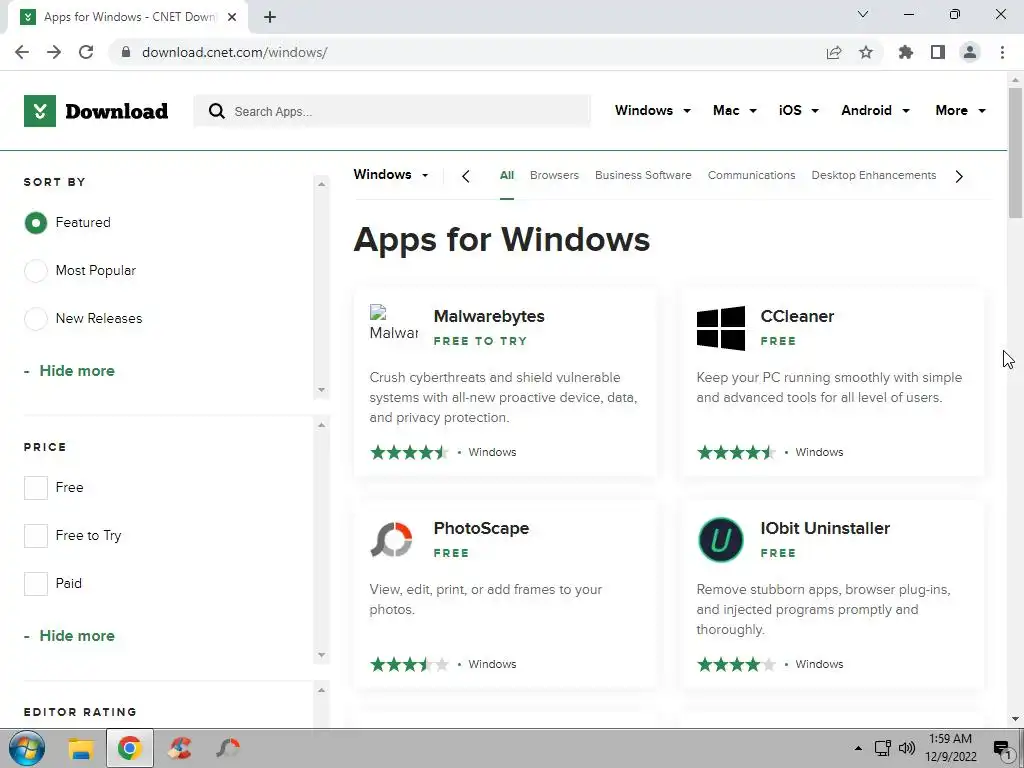Image resolution: width=1024 pixels, height=768 pixels.
Task: Switch to the Business Software tab
Action: click(643, 175)
